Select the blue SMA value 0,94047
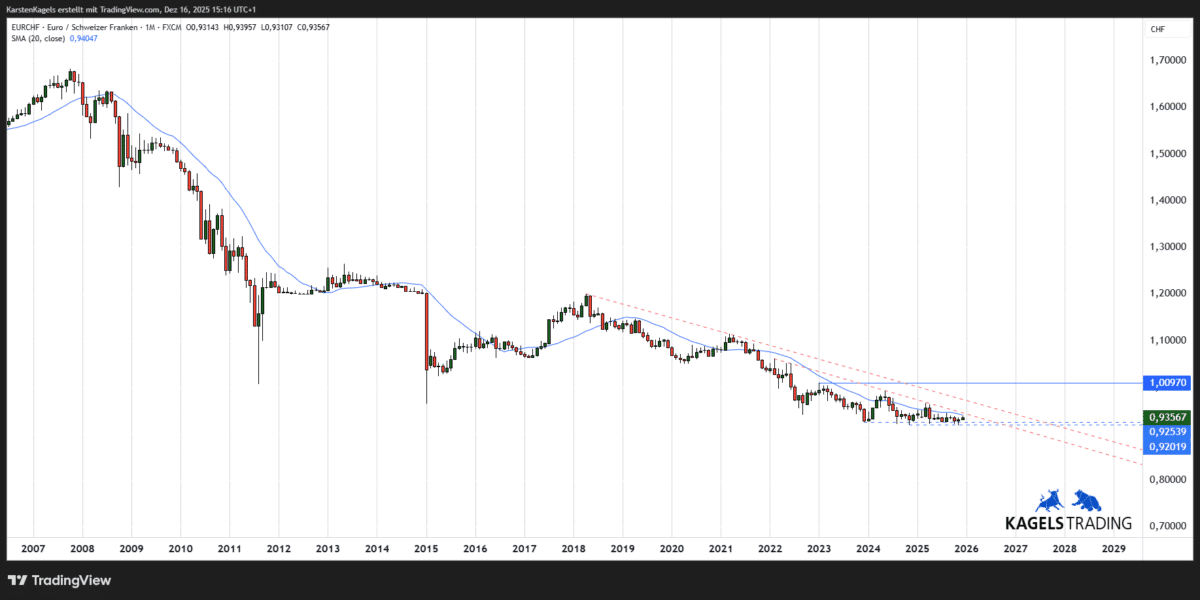This screenshot has height=600, width=1200. tap(83, 39)
